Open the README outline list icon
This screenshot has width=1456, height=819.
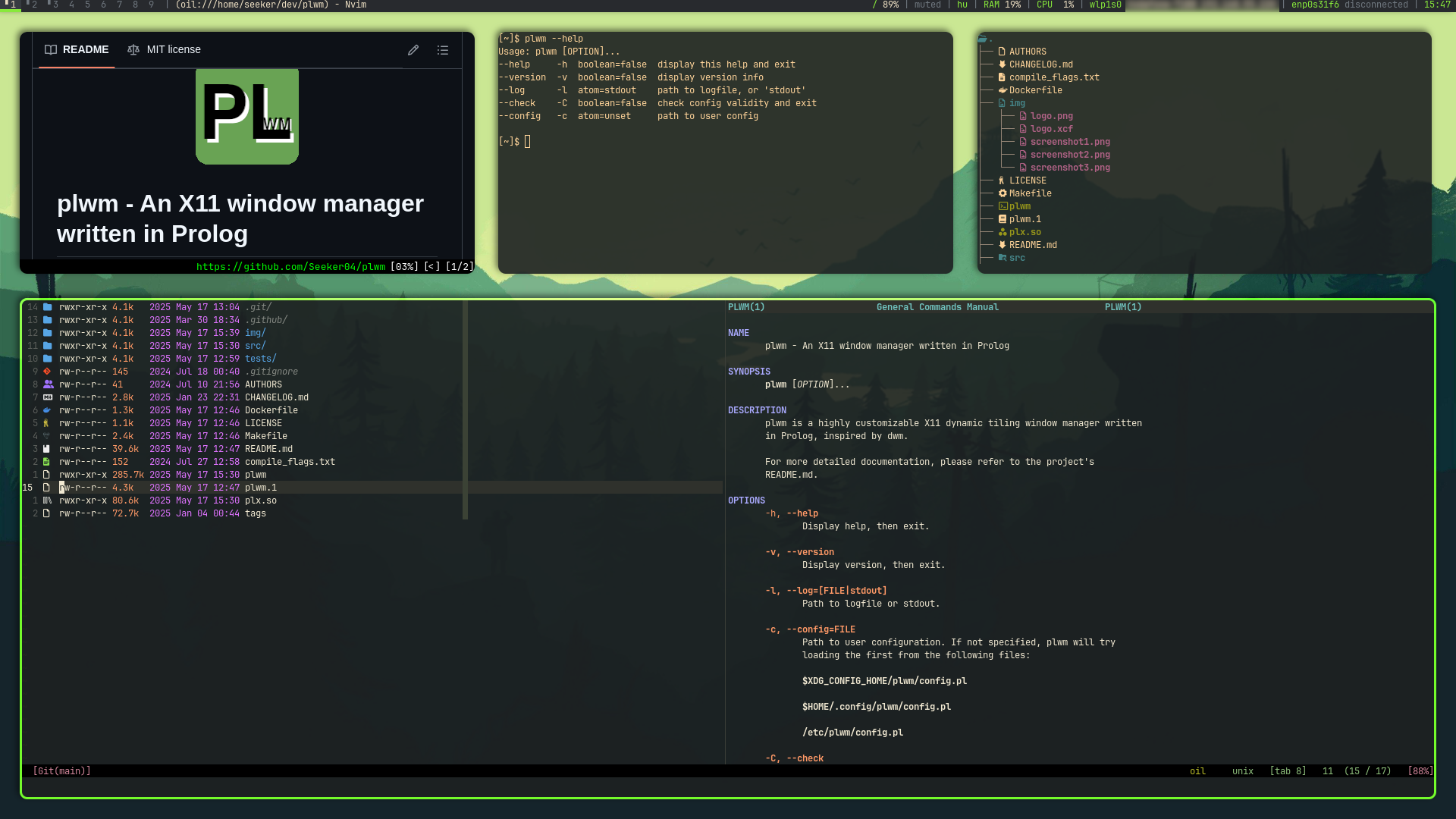point(443,50)
